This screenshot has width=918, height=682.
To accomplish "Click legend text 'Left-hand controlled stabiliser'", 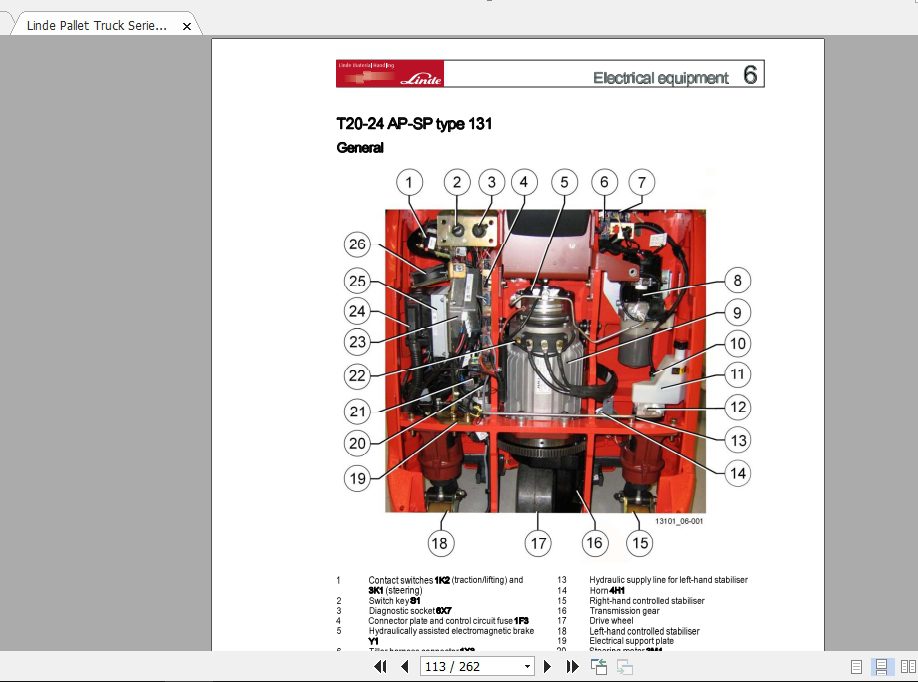I will 644,631.
